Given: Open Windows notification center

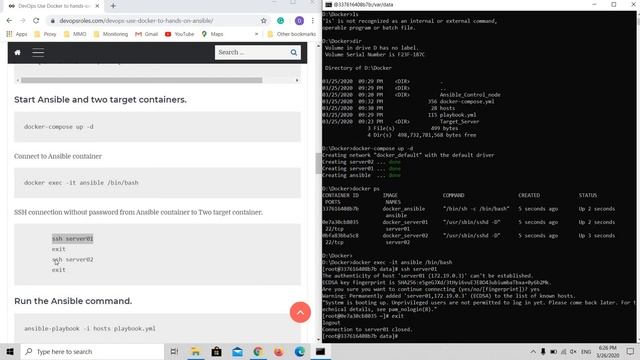Looking at the screenshot, I should (630, 351).
